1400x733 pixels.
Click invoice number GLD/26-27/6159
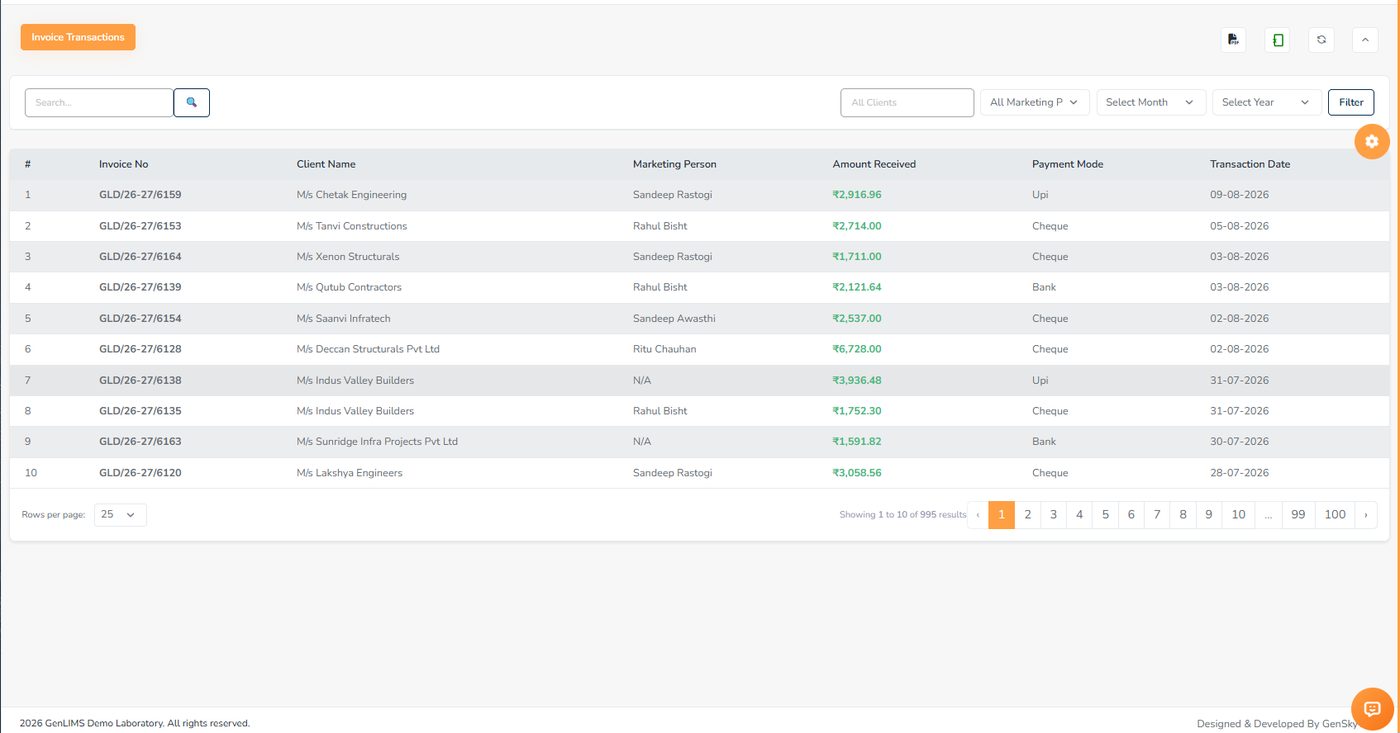click(140, 195)
